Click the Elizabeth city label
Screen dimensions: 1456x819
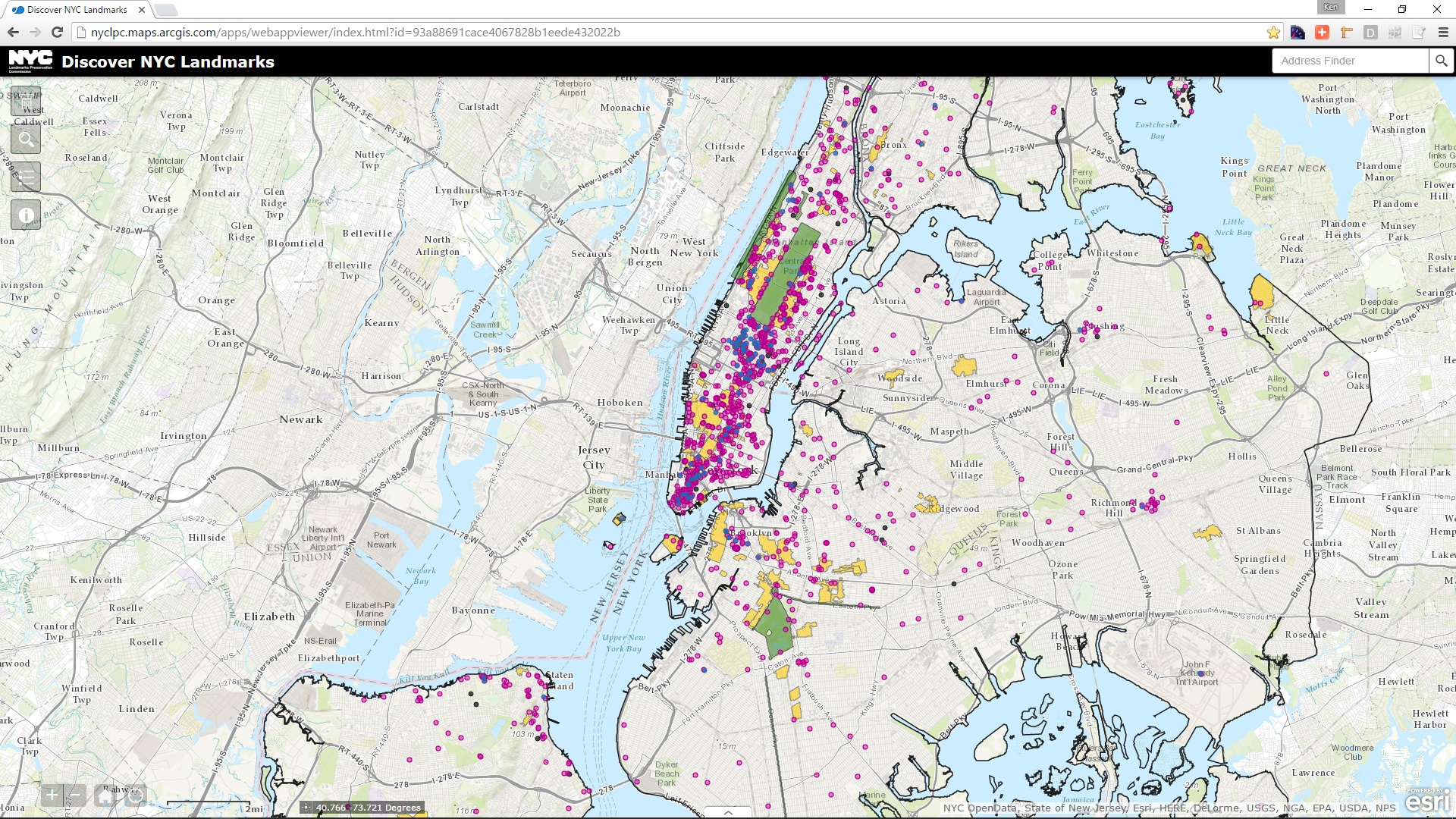(x=269, y=617)
